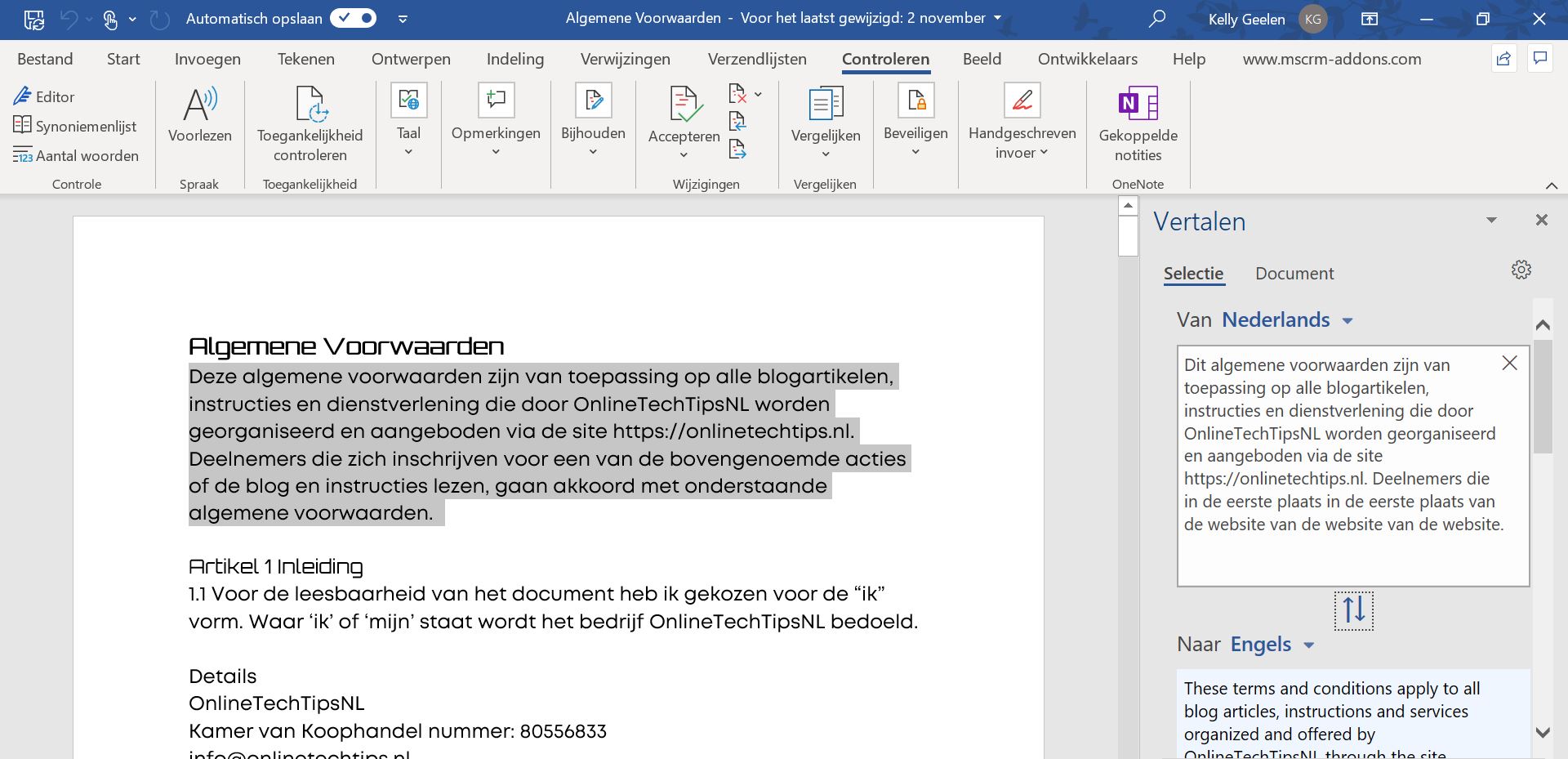Image resolution: width=1568 pixels, height=759 pixels.
Task: Open the Engels target language dropdown
Action: (1308, 645)
